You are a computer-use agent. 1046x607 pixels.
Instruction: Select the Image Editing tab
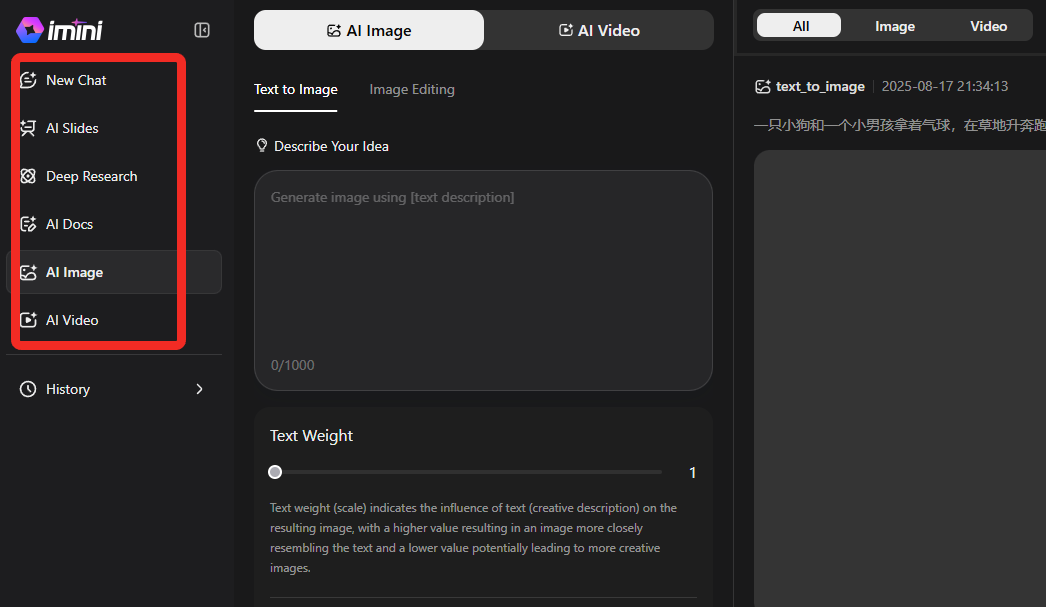[412, 89]
